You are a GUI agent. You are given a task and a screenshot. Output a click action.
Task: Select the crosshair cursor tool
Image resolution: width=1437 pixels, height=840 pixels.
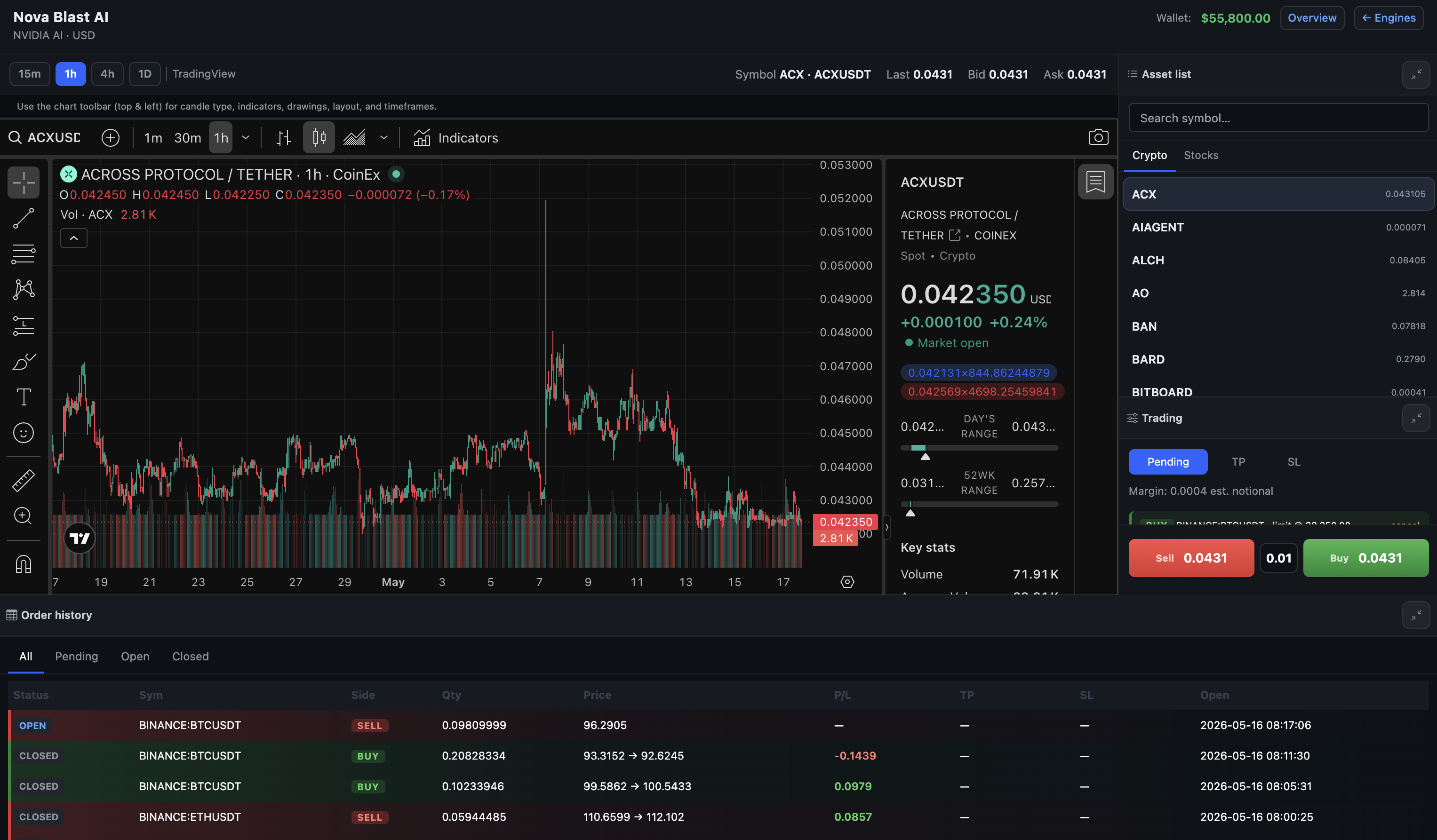24,182
